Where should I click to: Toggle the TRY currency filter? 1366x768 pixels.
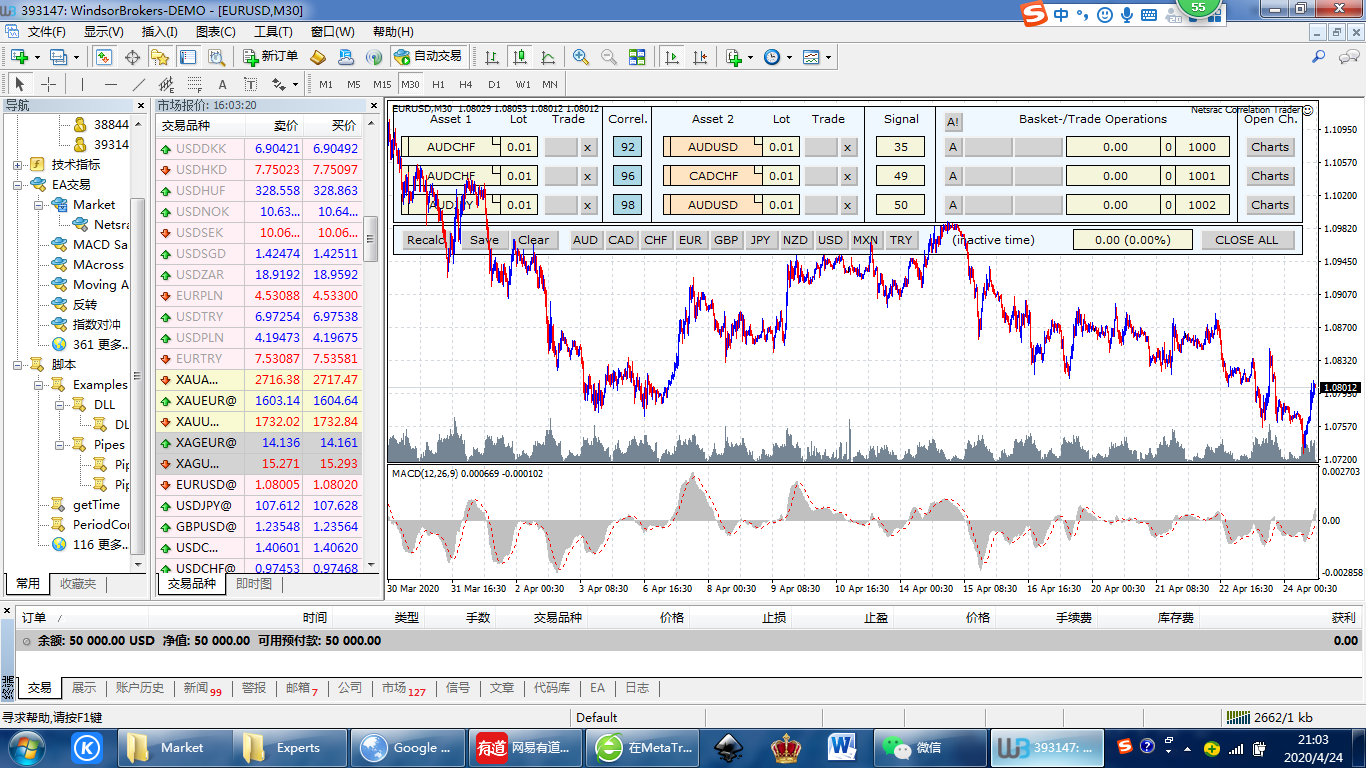tap(901, 240)
